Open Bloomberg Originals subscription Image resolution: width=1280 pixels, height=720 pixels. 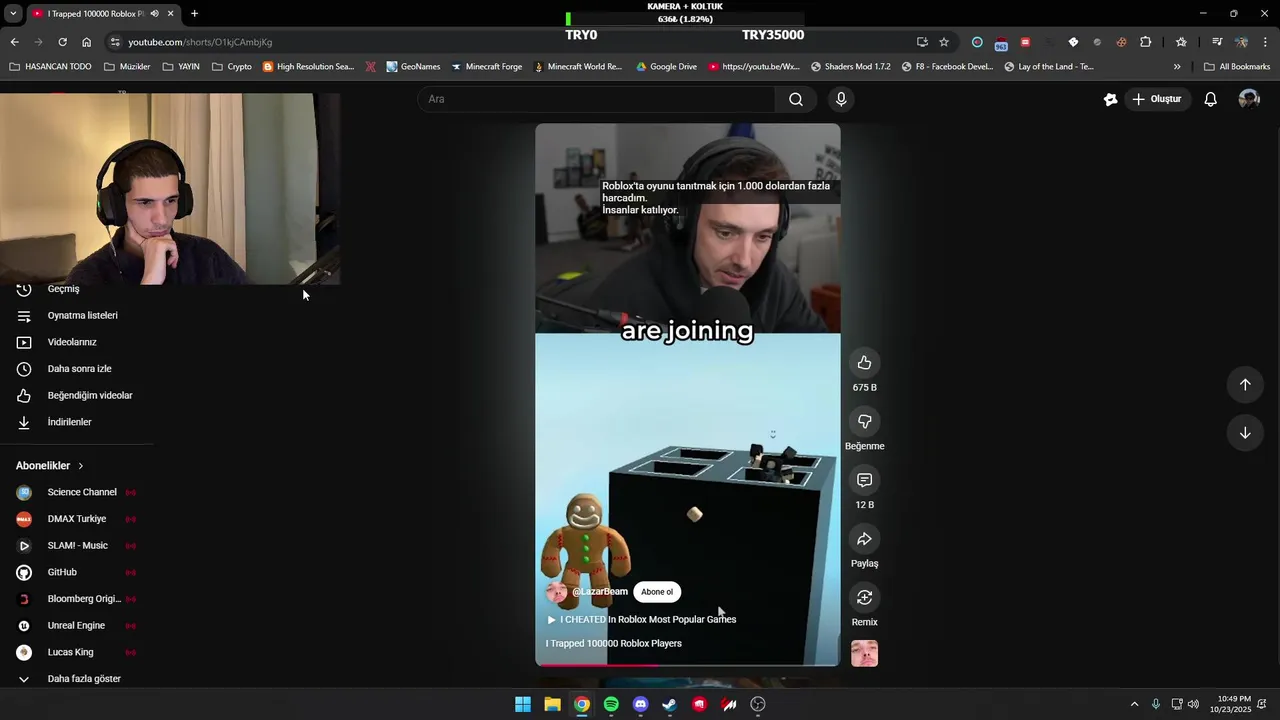pos(84,599)
